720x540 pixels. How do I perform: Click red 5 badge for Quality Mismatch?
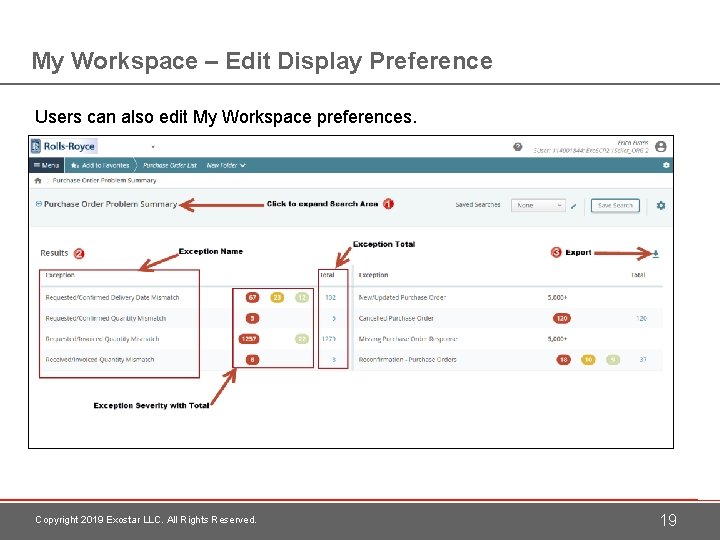coord(252,318)
